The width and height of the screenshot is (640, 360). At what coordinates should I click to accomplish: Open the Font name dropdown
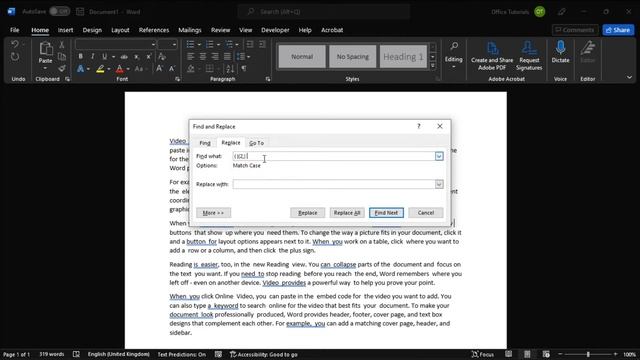[153, 44]
